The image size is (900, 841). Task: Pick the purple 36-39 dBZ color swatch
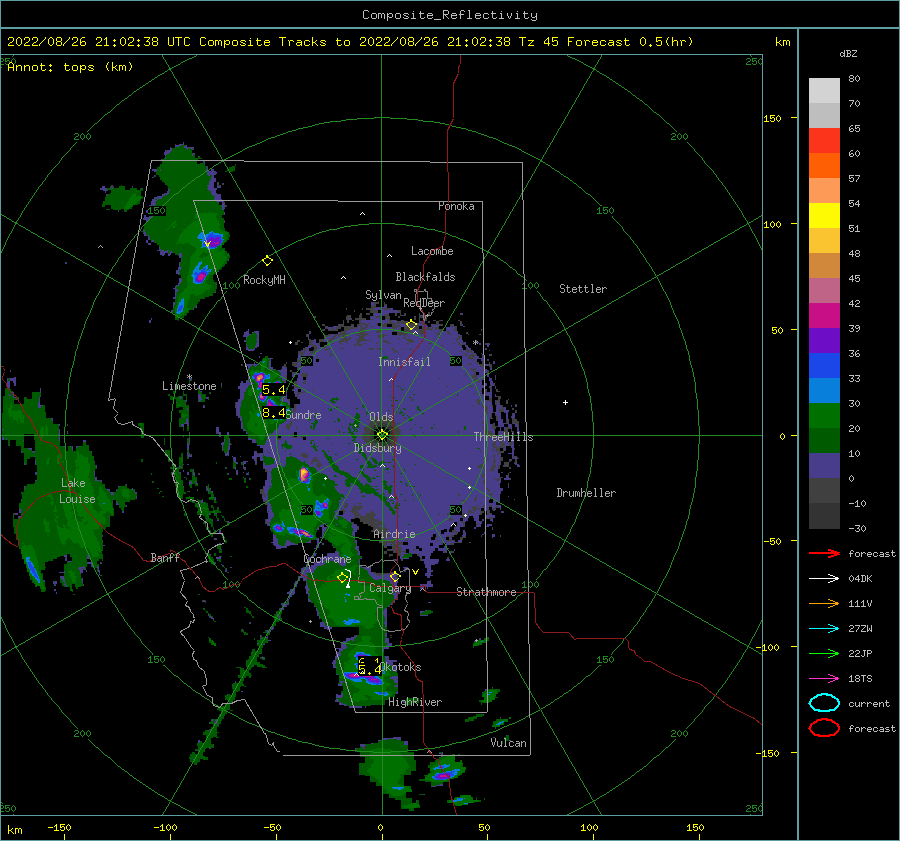(824, 341)
